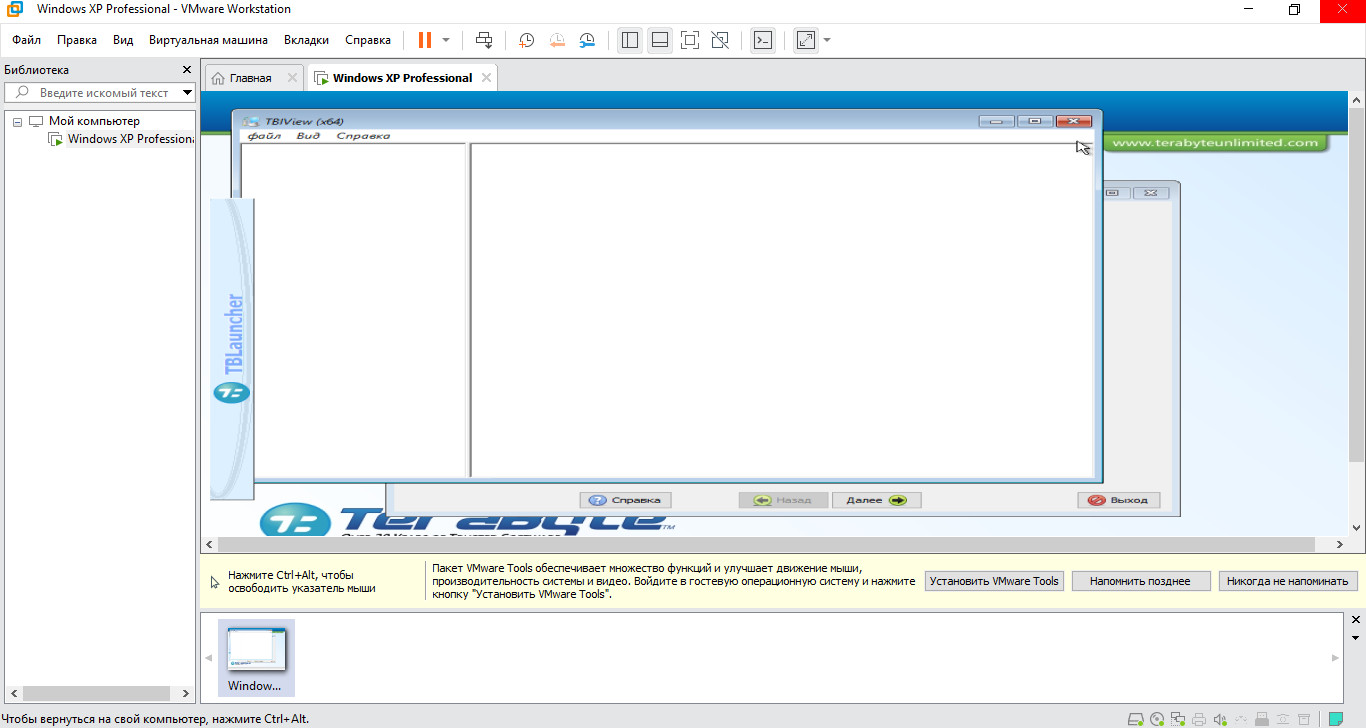Click Никогда не напоминать

pos(1288,581)
